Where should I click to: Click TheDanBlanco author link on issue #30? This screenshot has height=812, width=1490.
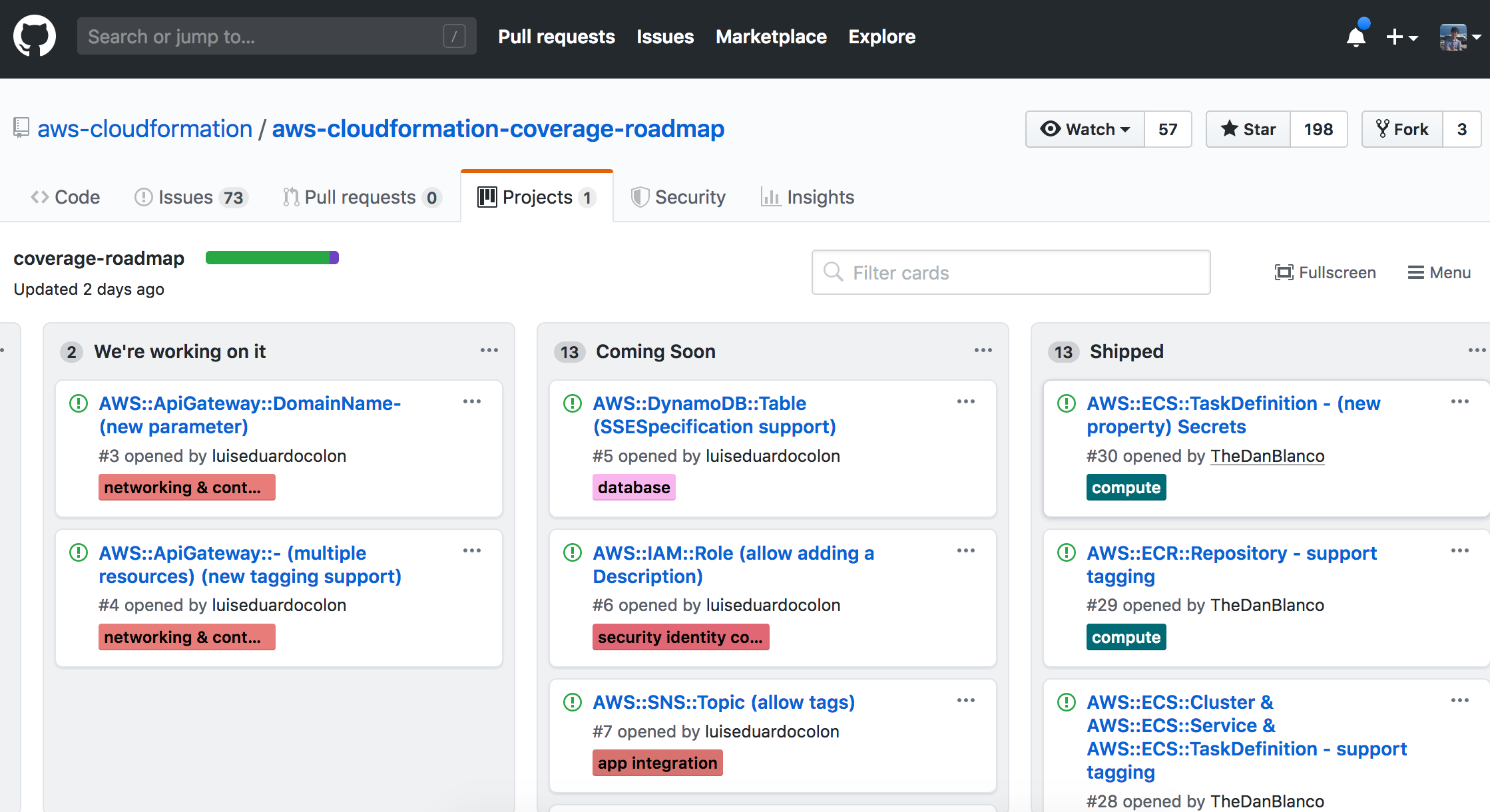(1267, 456)
